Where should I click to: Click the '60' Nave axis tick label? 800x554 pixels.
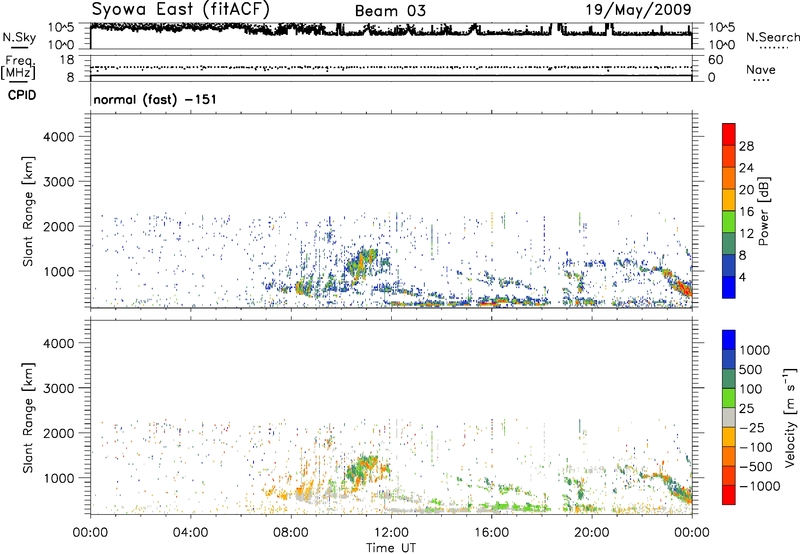click(x=715, y=60)
